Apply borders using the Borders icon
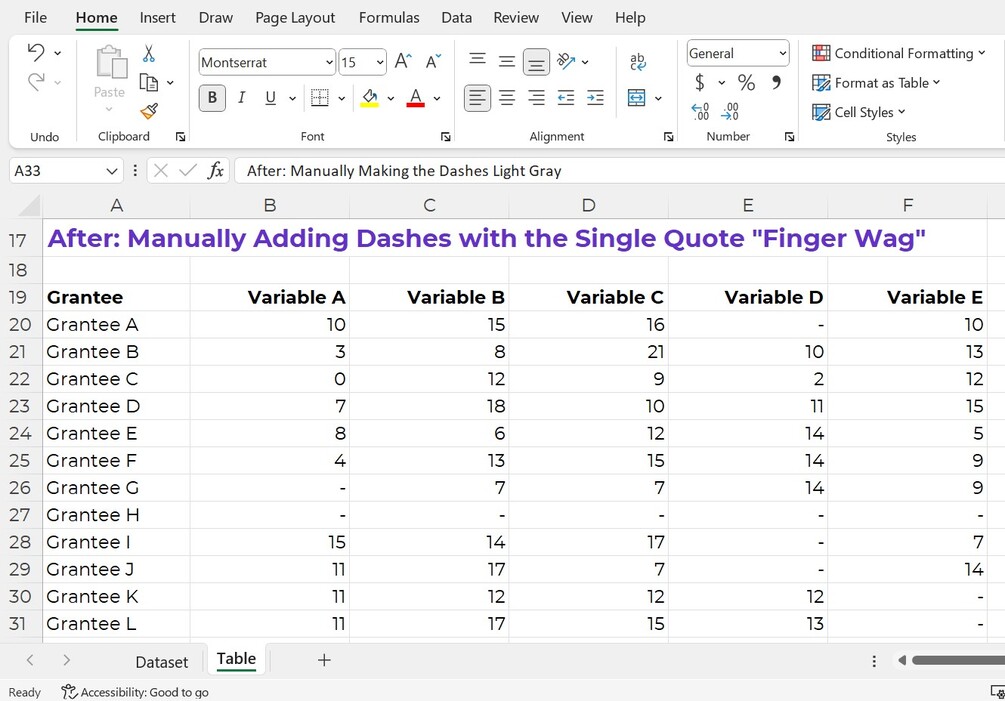Image resolution: width=1005 pixels, height=701 pixels. [319, 97]
